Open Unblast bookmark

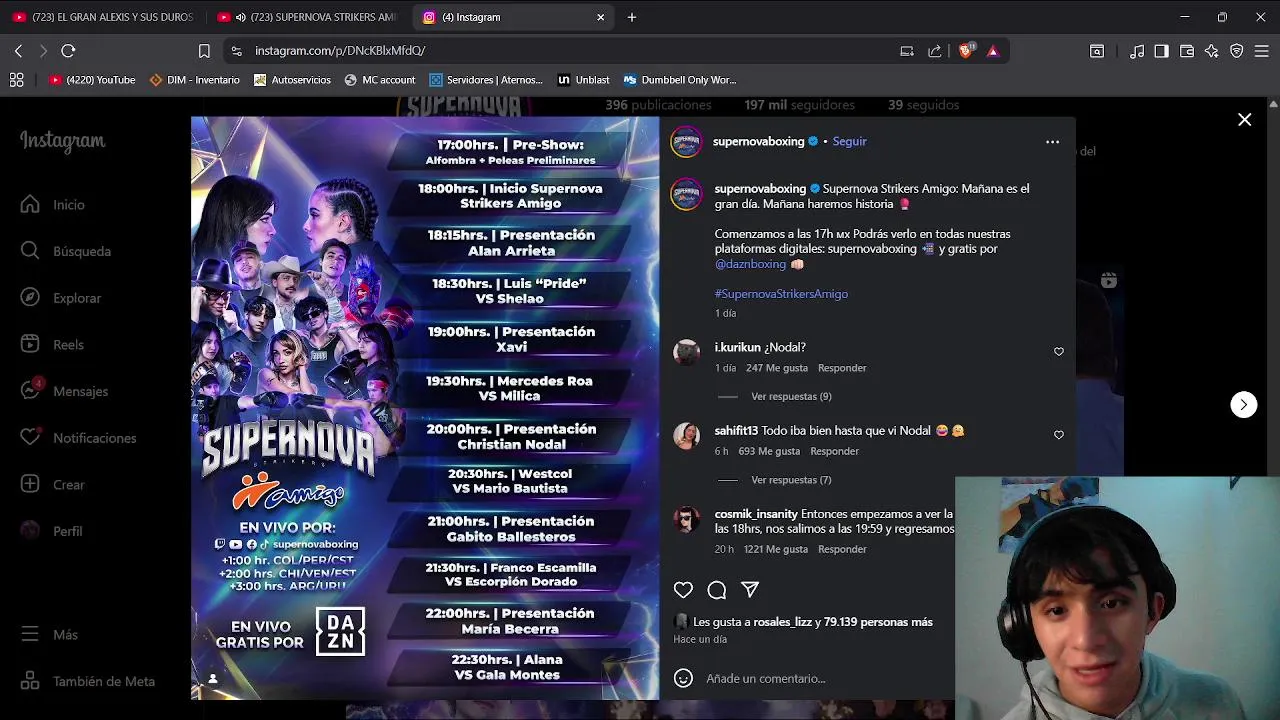click(x=584, y=80)
